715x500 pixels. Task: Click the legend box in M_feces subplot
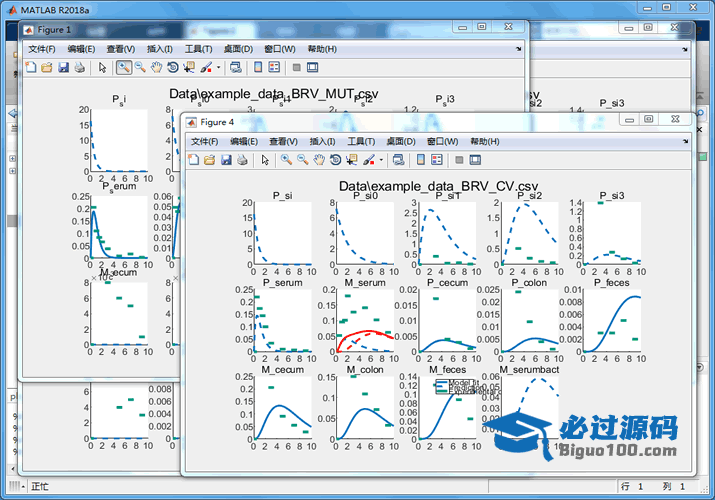pyautogui.click(x=457, y=387)
